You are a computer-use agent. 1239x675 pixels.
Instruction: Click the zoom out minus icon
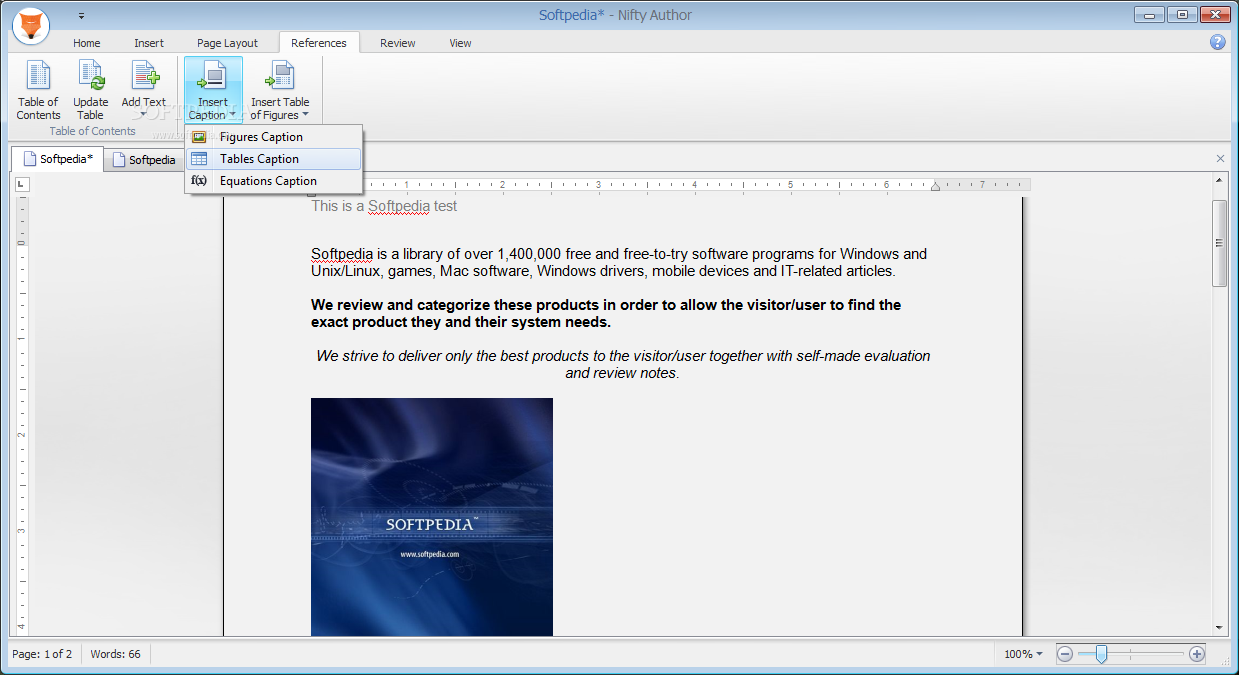point(1065,654)
